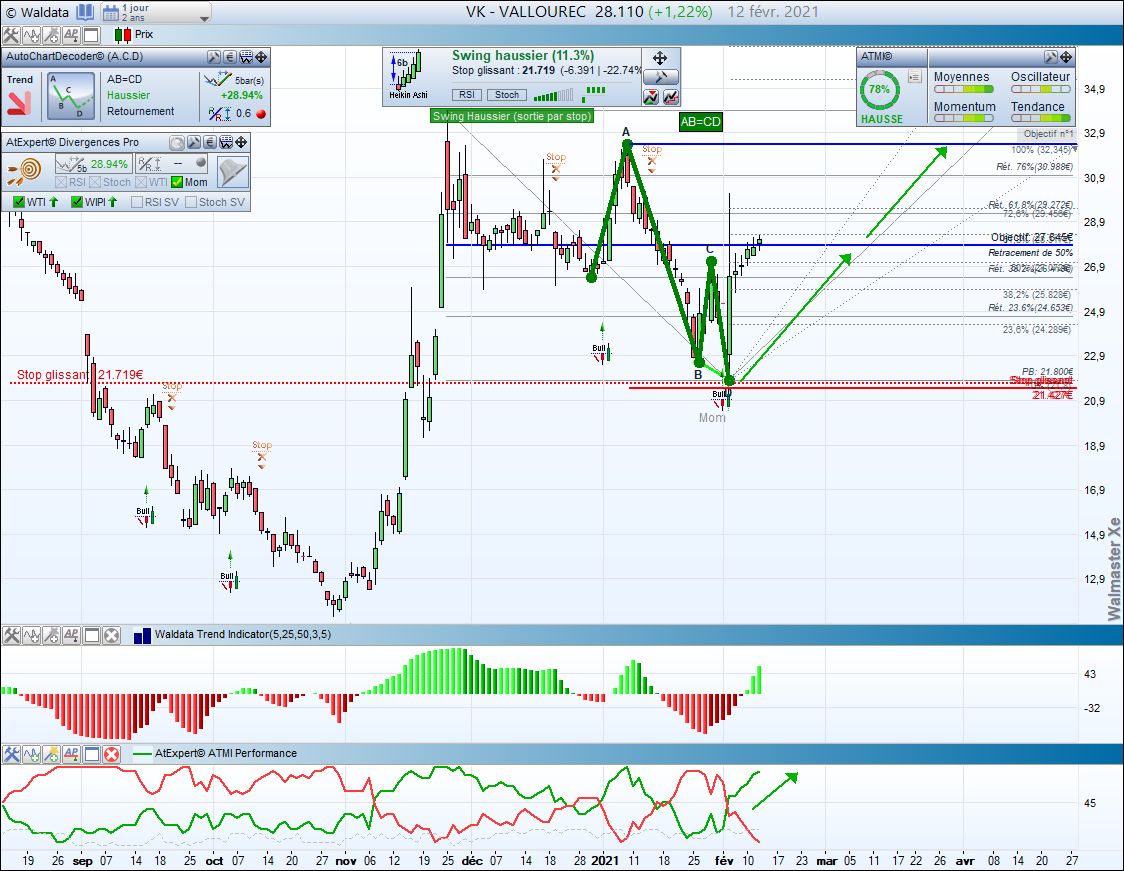Click the Oscillateur strength bar

[1041, 90]
